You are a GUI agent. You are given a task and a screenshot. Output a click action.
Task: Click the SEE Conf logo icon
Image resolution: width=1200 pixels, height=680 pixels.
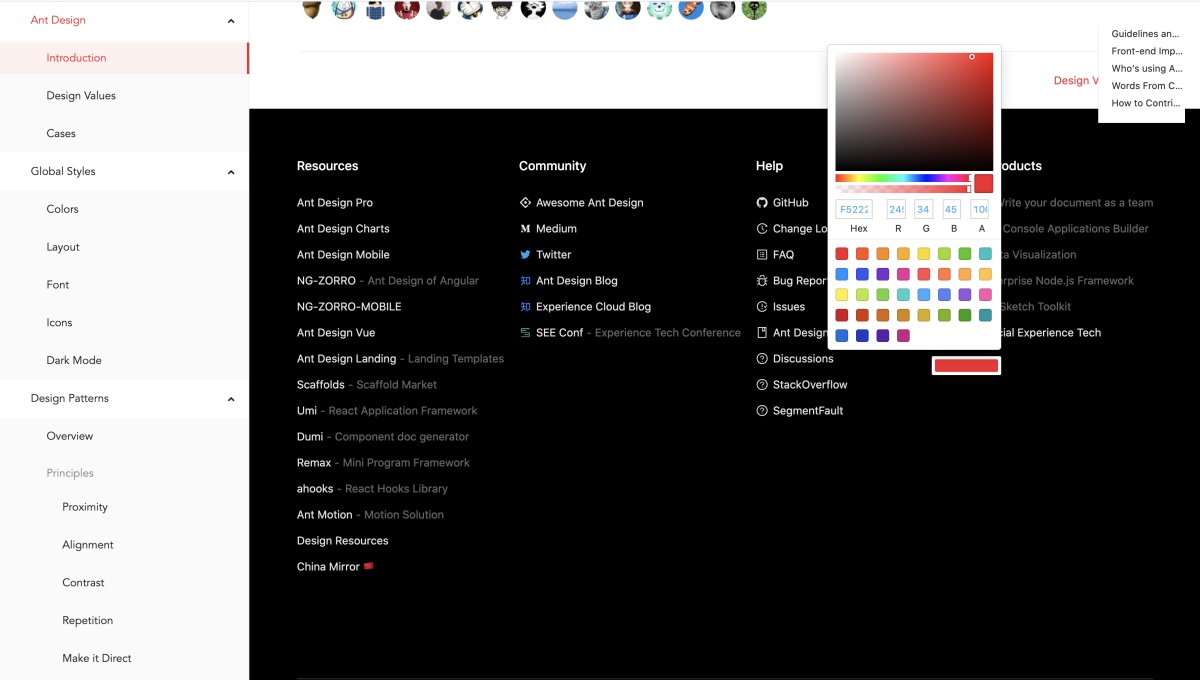[525, 333]
